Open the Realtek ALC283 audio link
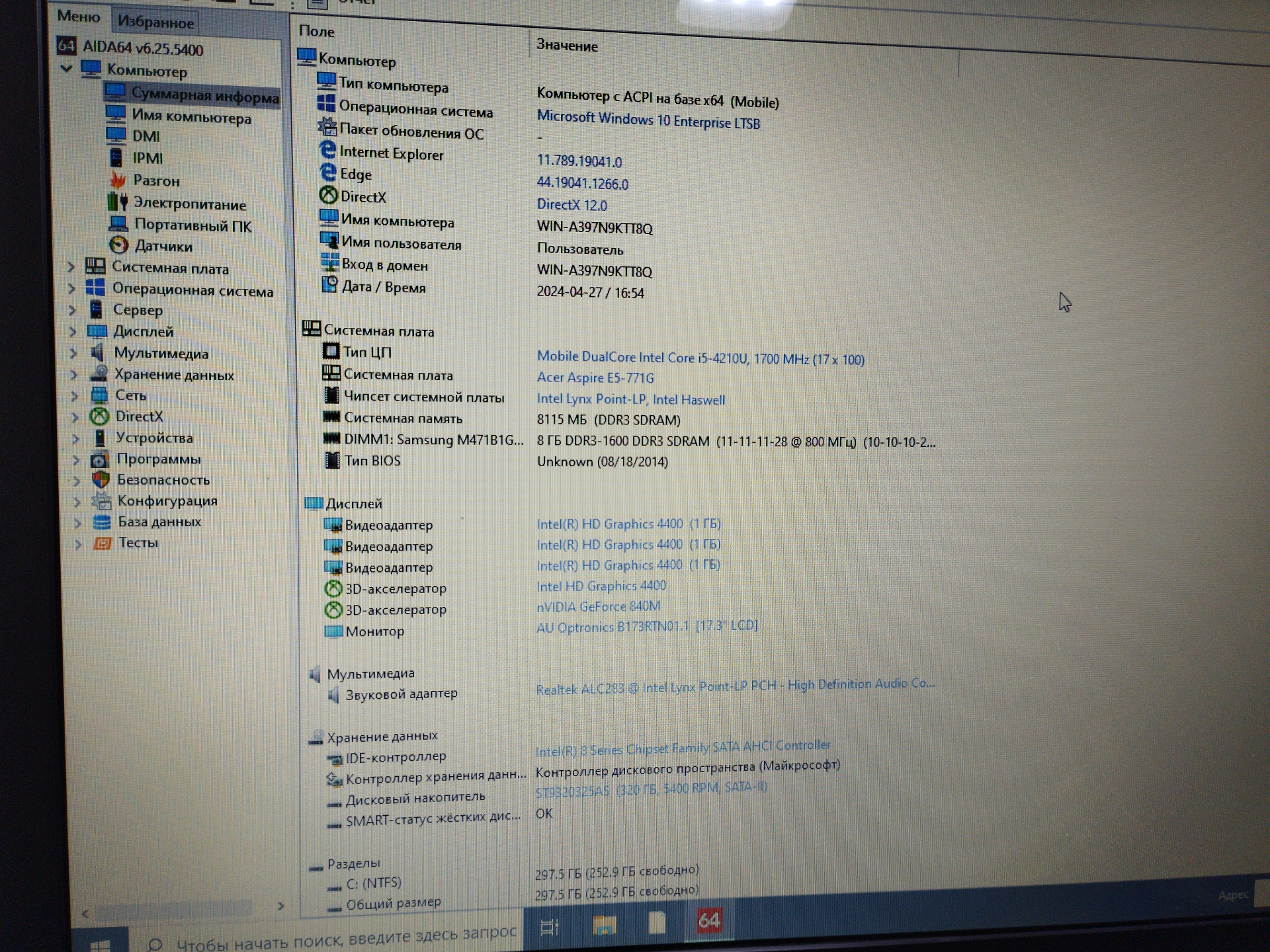Image resolution: width=1270 pixels, height=952 pixels. (736, 686)
